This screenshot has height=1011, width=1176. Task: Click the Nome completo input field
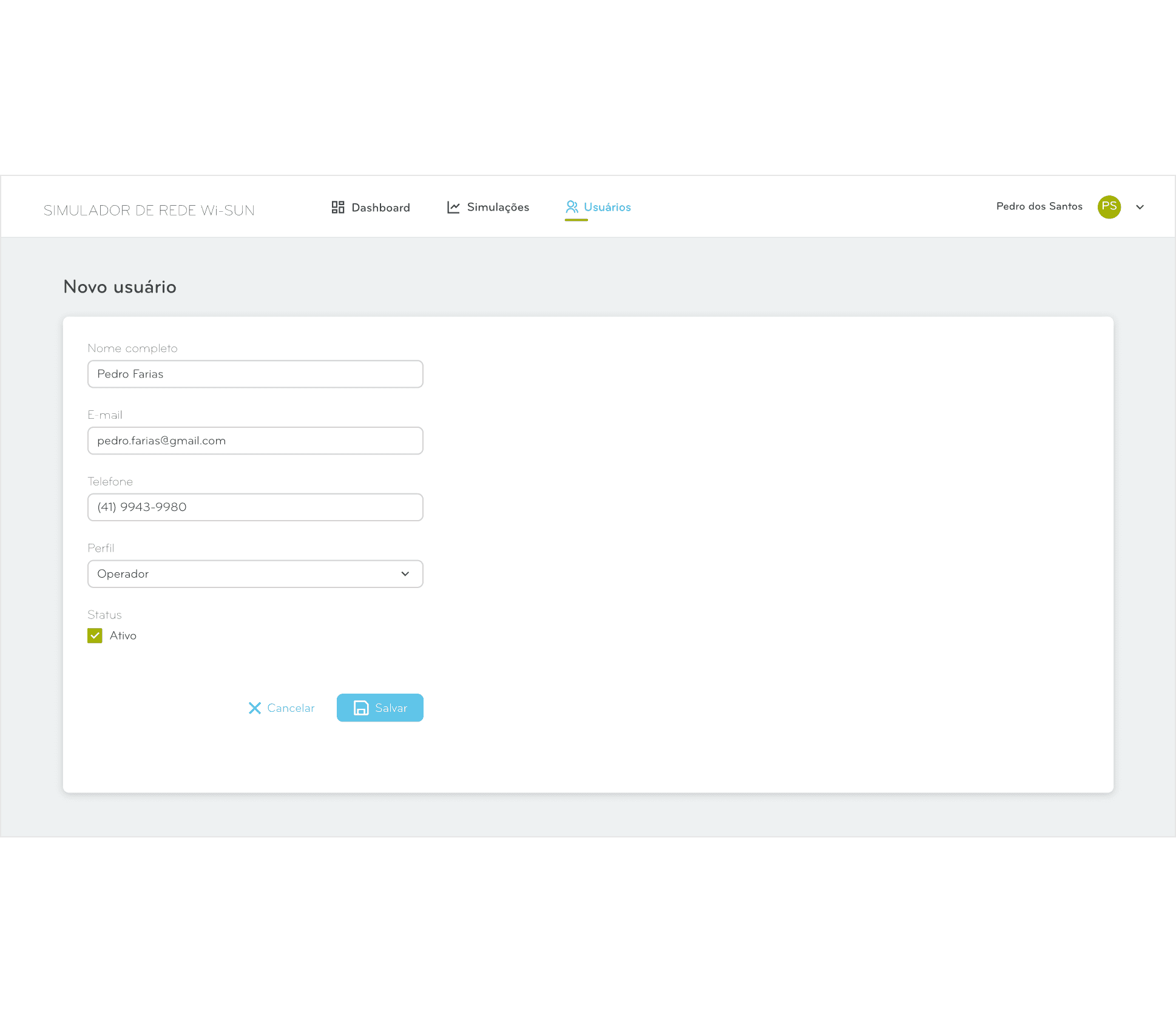point(255,374)
